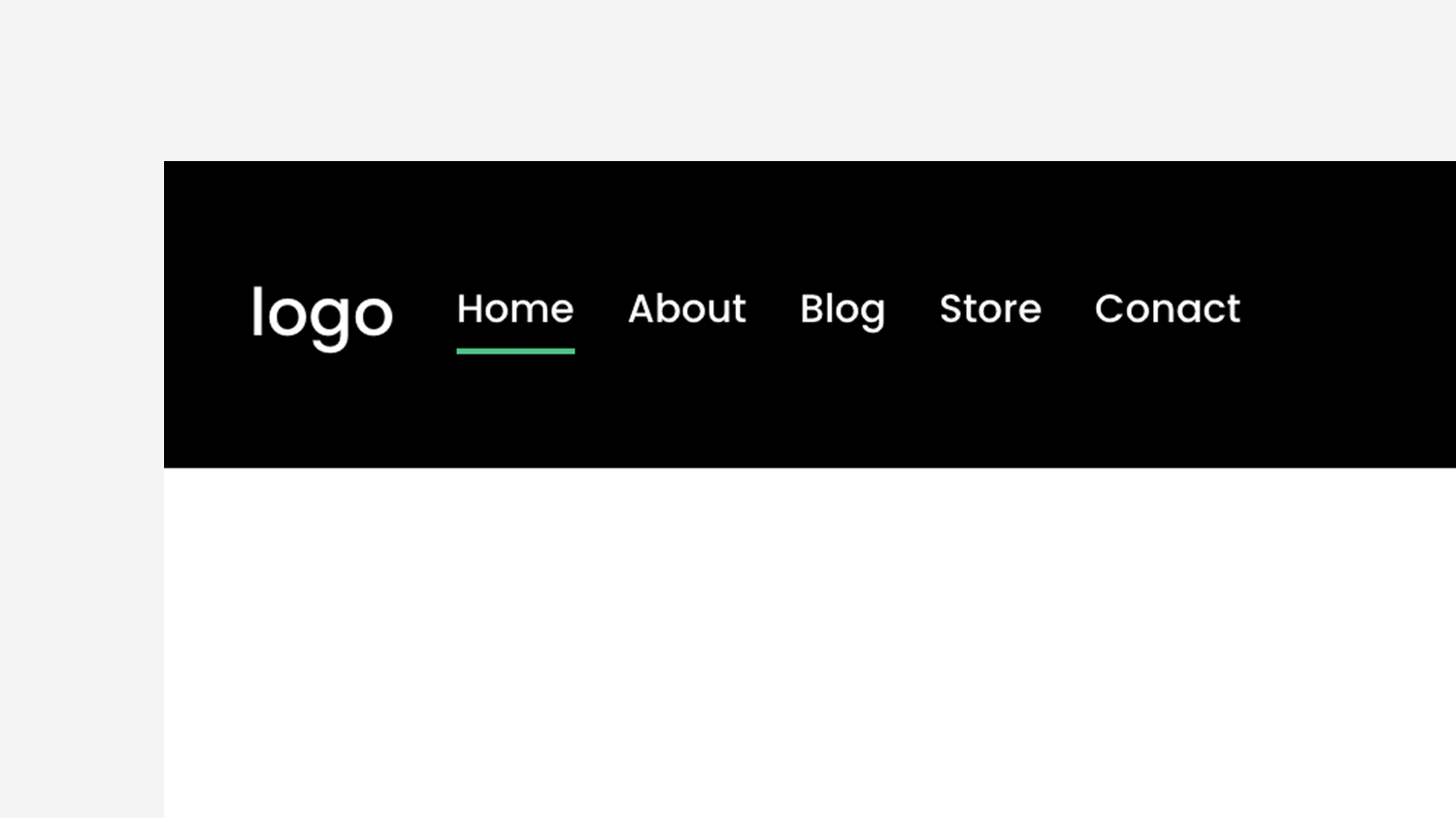Switch to the Conact tab
The height and width of the screenshot is (818, 1456).
pyautogui.click(x=1168, y=309)
